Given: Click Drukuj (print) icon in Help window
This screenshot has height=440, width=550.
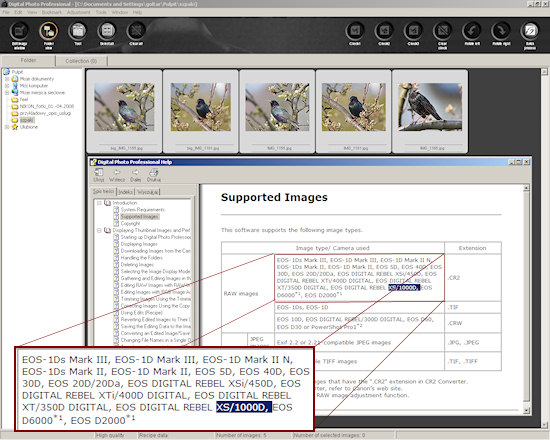Looking at the screenshot, I should point(154,173).
